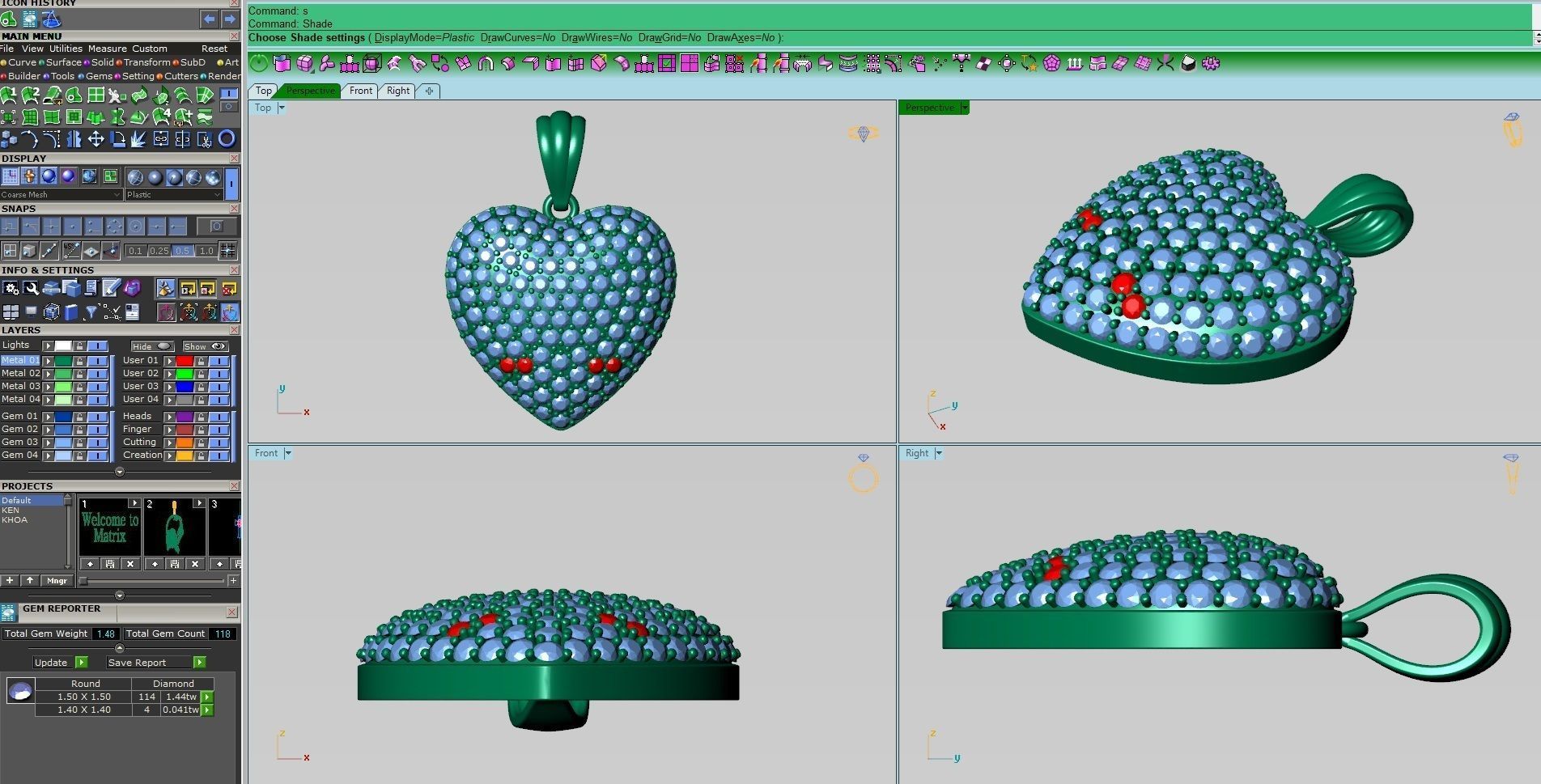Switch to the Front viewport tab
Image resolution: width=1541 pixels, height=784 pixels.
click(361, 91)
